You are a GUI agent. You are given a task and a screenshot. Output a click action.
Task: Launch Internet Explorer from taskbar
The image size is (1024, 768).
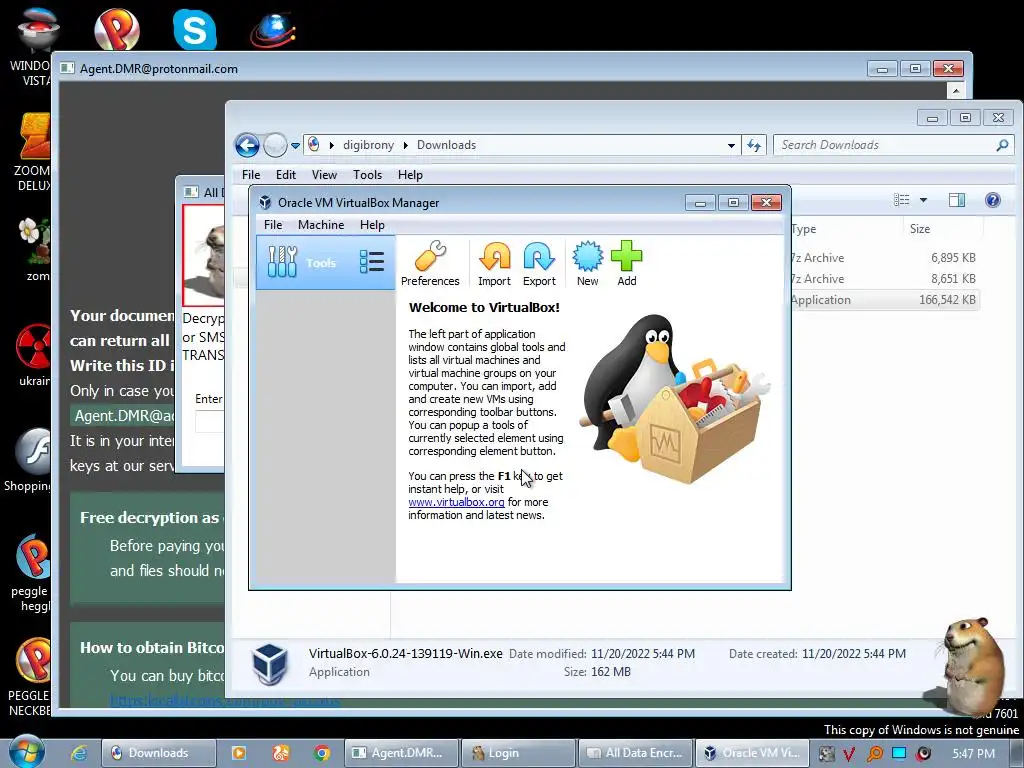click(79, 753)
